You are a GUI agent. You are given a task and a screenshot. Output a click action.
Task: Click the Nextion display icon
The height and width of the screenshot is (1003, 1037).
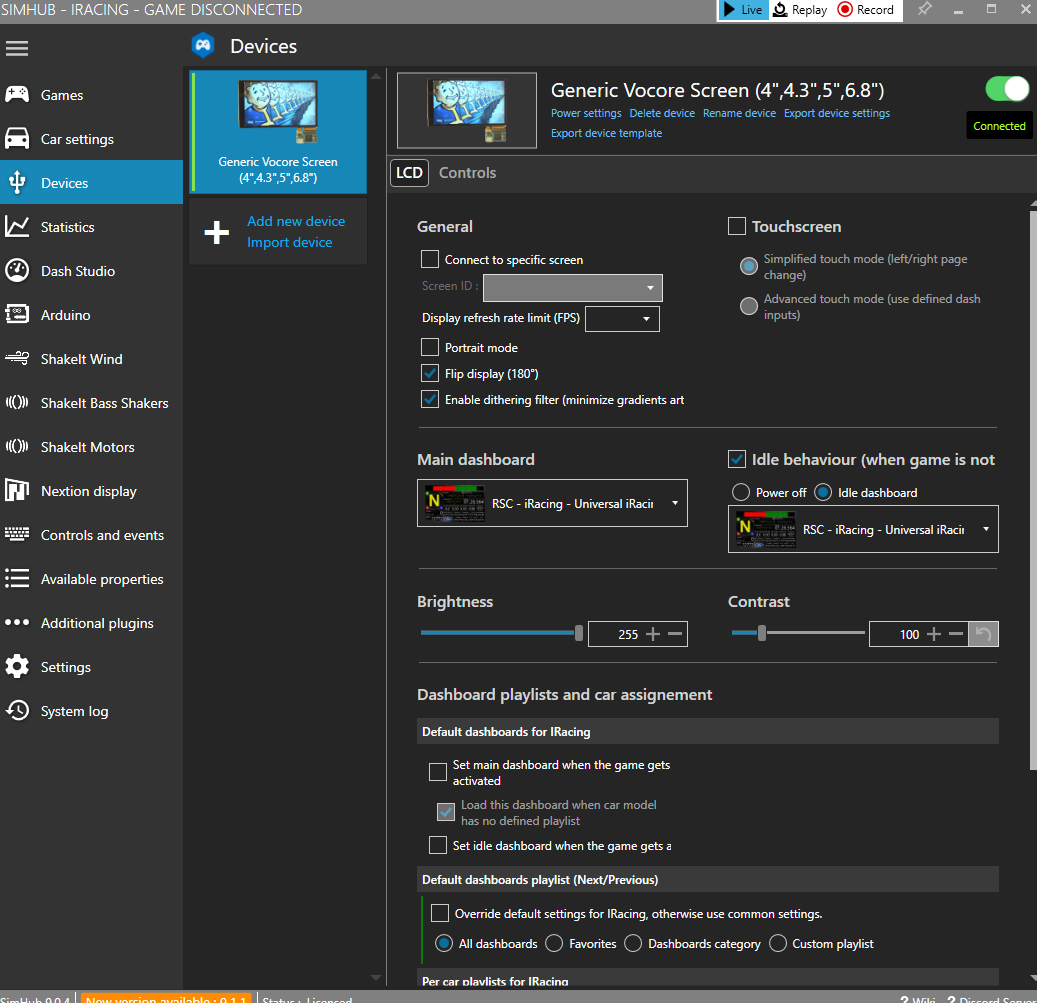[x=17, y=491]
